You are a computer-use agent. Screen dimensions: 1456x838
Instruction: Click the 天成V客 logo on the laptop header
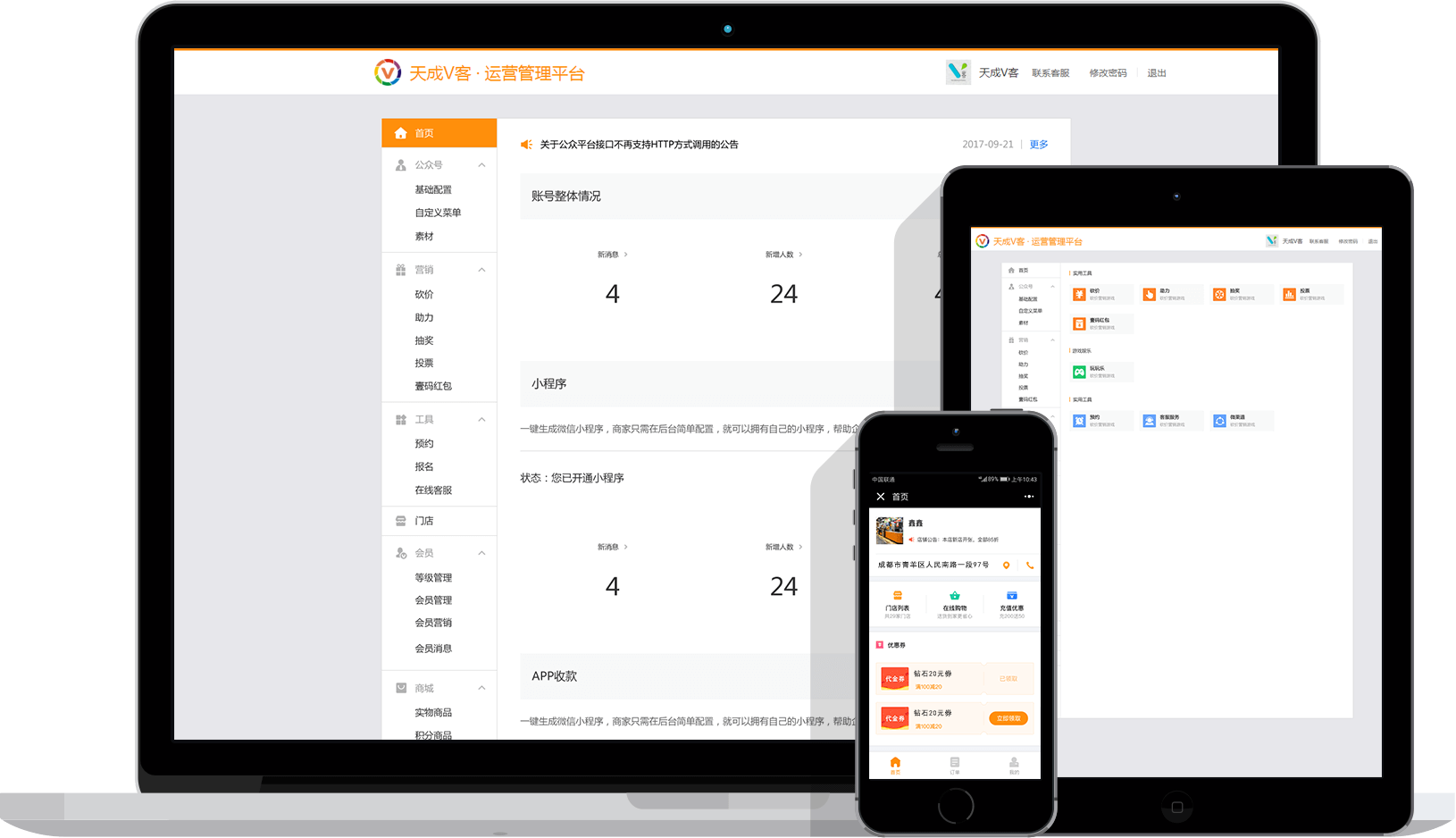[388, 72]
